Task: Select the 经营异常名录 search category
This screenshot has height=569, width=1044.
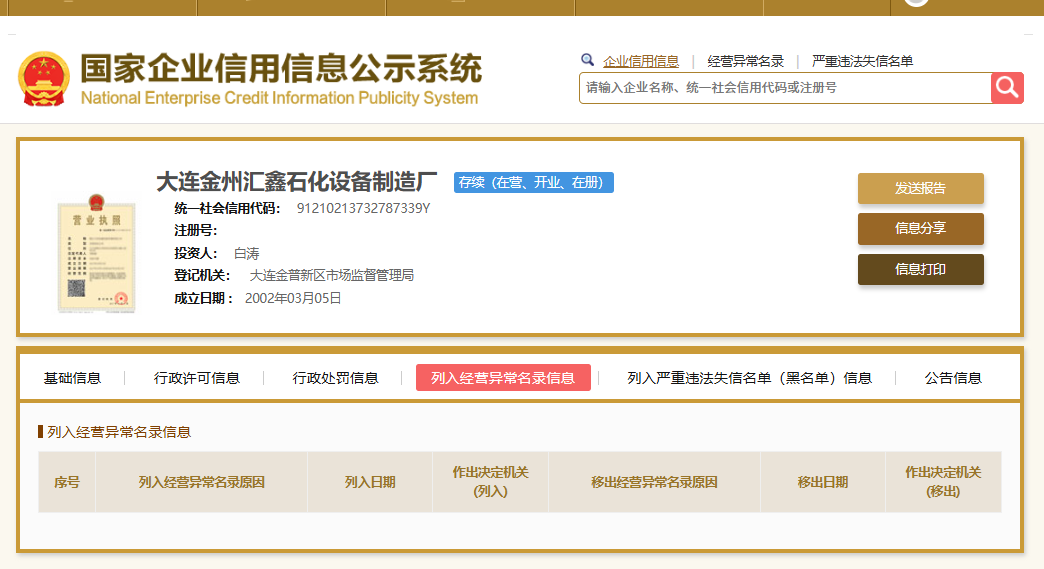Action: (745, 61)
